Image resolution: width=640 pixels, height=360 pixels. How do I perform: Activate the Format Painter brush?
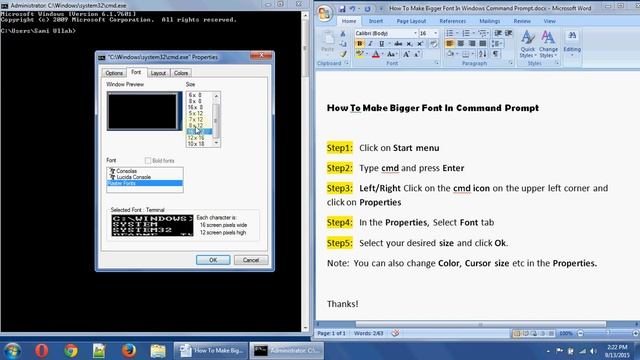(x=343, y=53)
